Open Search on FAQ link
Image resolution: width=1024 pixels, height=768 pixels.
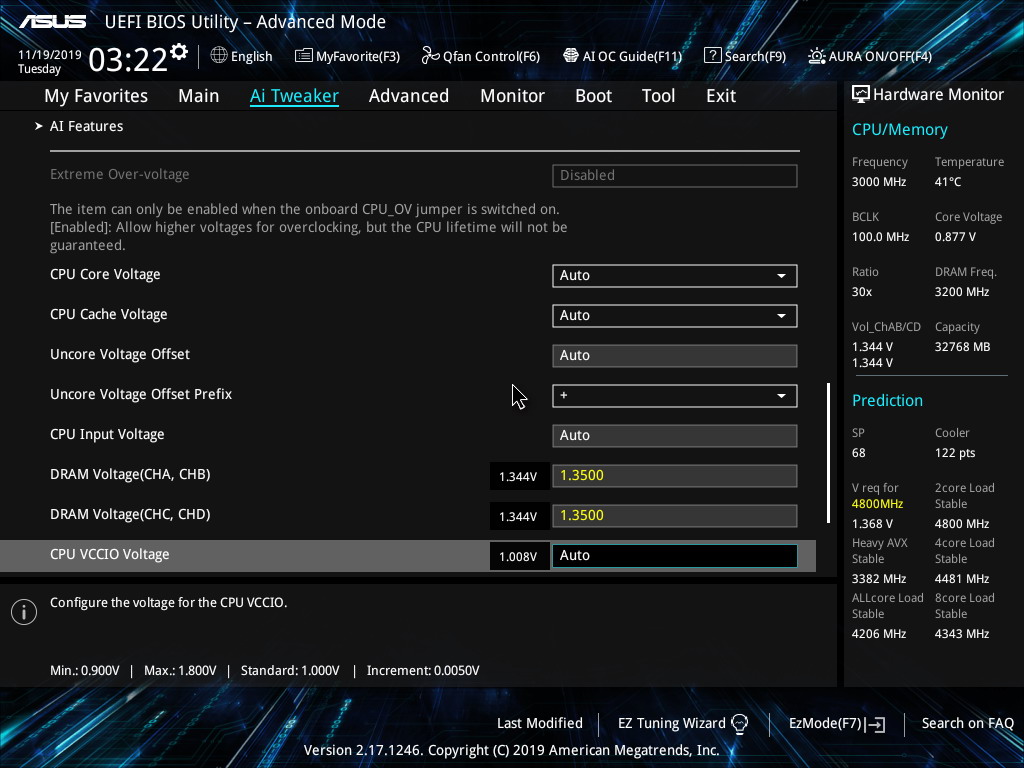pyautogui.click(x=967, y=724)
